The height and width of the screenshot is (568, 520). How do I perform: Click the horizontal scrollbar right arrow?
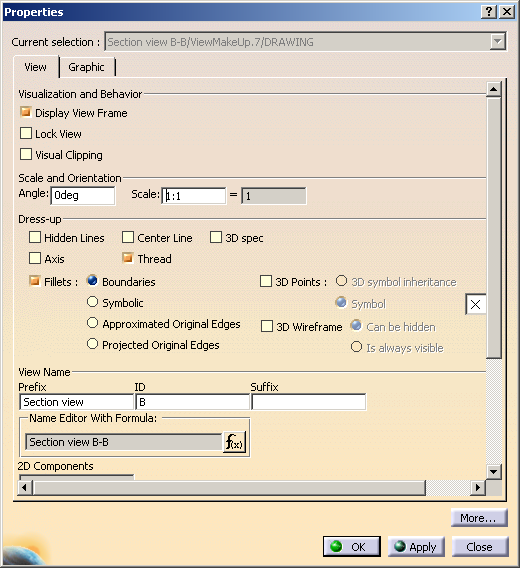pos(478,488)
